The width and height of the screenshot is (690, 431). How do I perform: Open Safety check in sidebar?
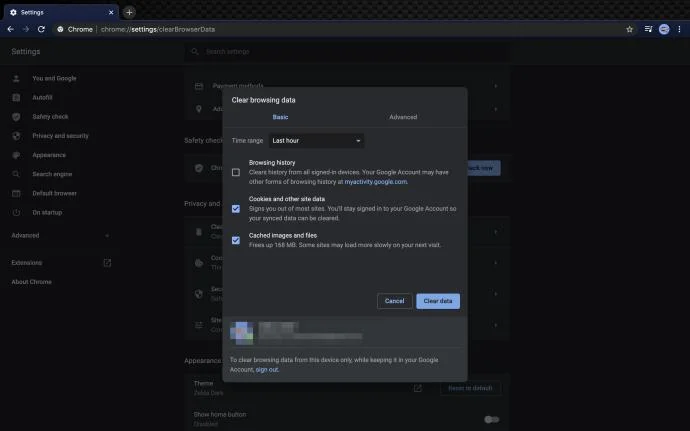(52, 116)
